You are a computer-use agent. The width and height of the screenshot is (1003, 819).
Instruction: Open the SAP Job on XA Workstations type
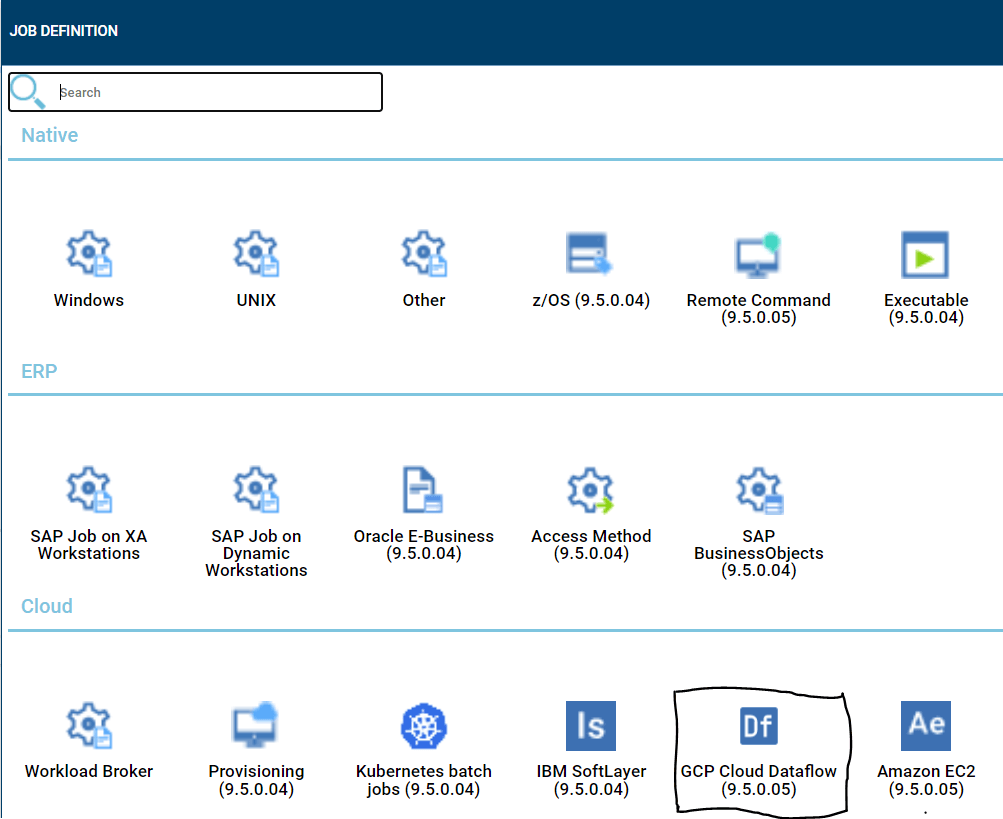88,489
